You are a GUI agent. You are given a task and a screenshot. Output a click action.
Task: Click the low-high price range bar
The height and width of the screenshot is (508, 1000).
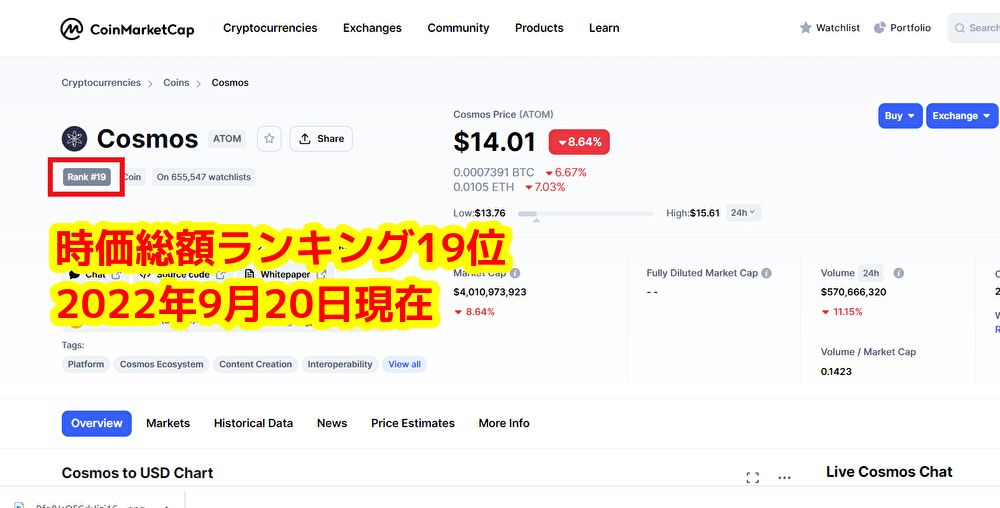click(585, 213)
